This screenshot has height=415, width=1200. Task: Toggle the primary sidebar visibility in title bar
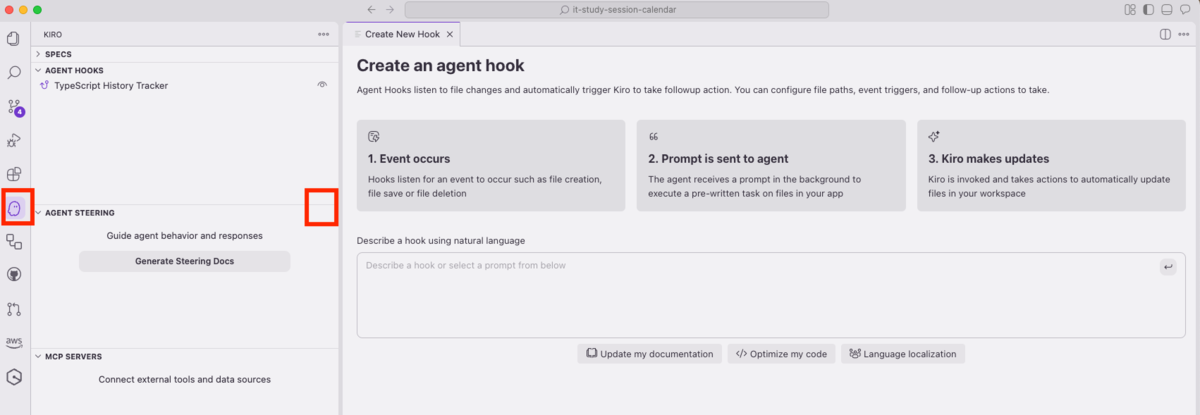[1148, 9]
